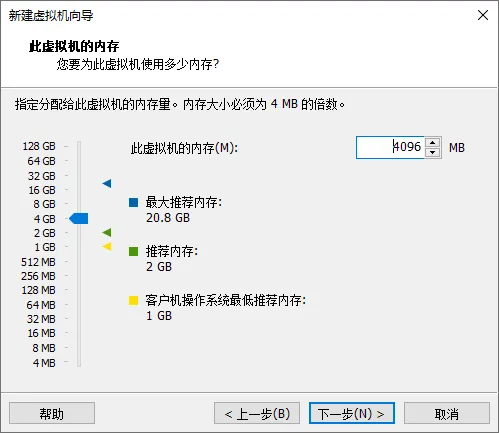Screen dimensions: 499x433
Task: Click the 256 MB slider label
Action: point(38,276)
